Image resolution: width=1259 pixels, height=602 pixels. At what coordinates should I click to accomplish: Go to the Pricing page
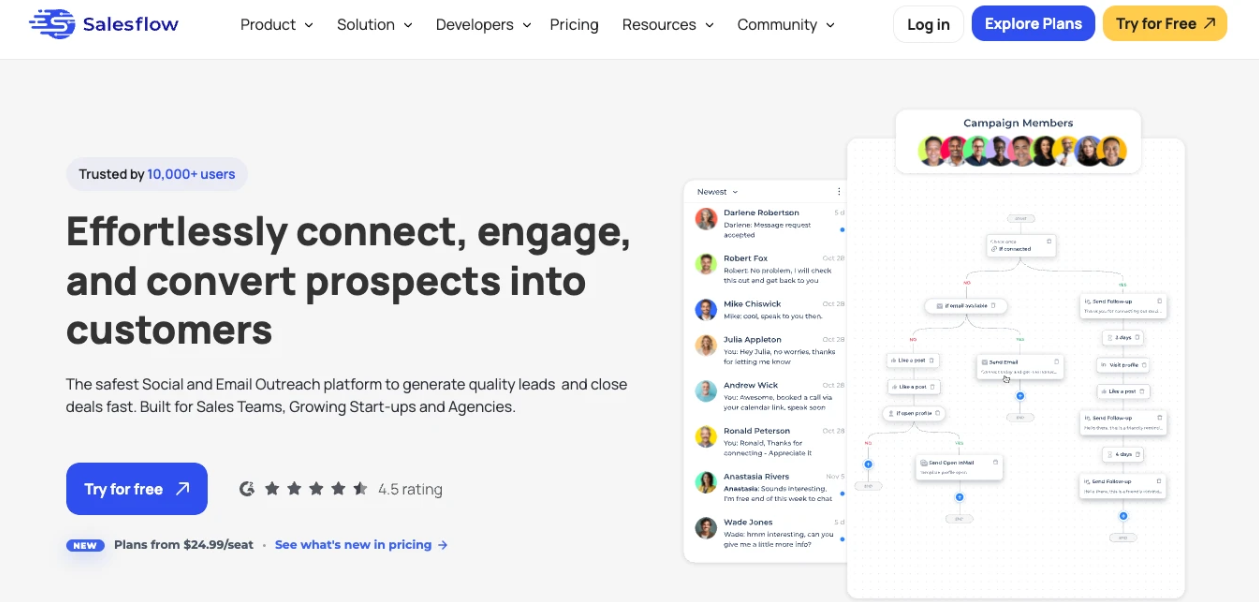[x=574, y=24]
